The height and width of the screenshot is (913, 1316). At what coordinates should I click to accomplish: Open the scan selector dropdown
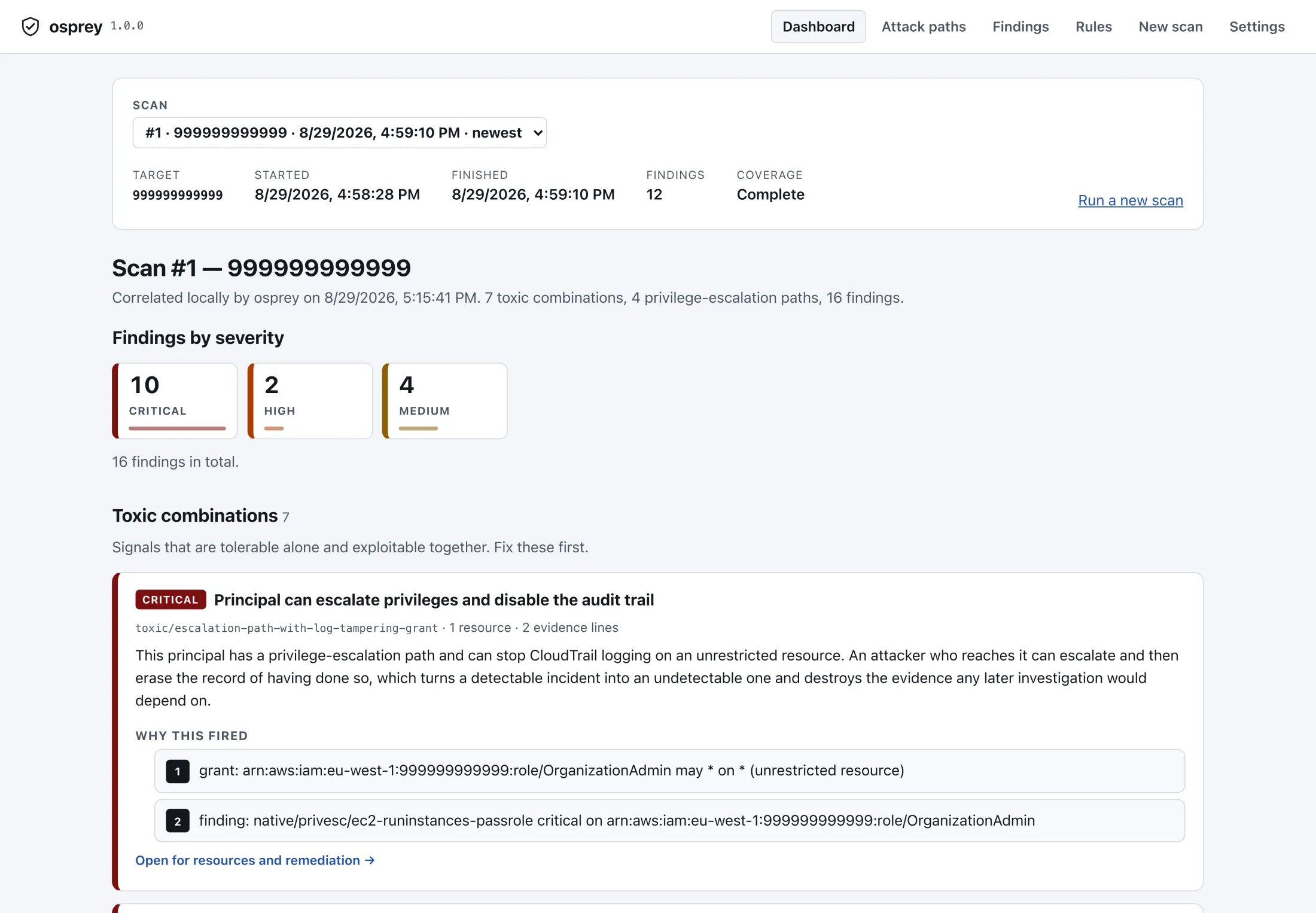339,133
